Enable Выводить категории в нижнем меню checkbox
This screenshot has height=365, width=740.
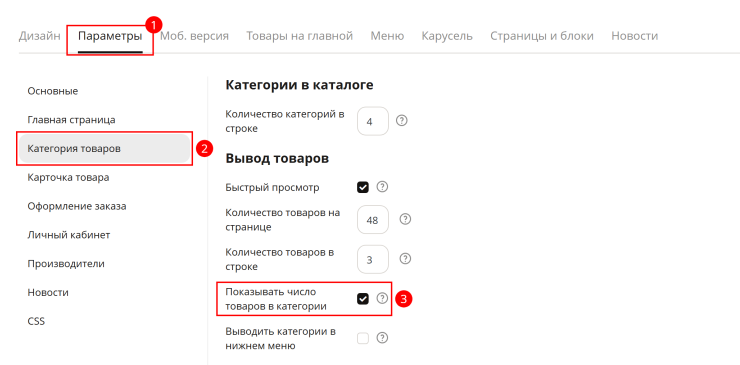click(363, 339)
